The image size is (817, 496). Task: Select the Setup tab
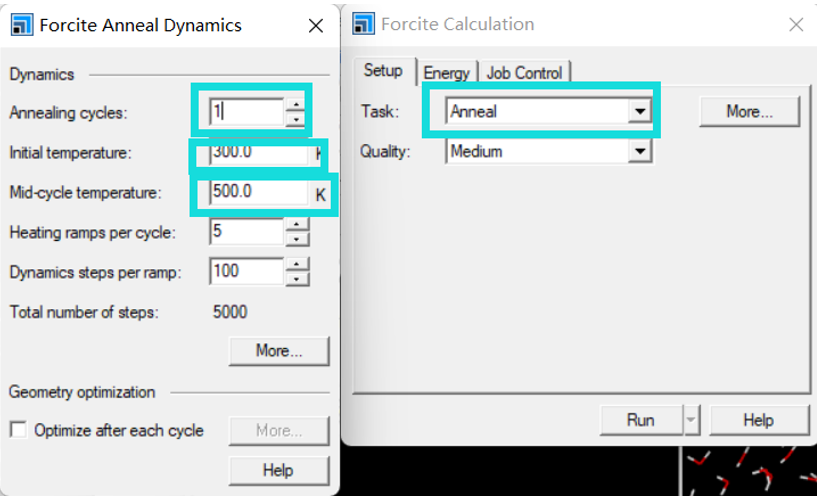tap(383, 70)
